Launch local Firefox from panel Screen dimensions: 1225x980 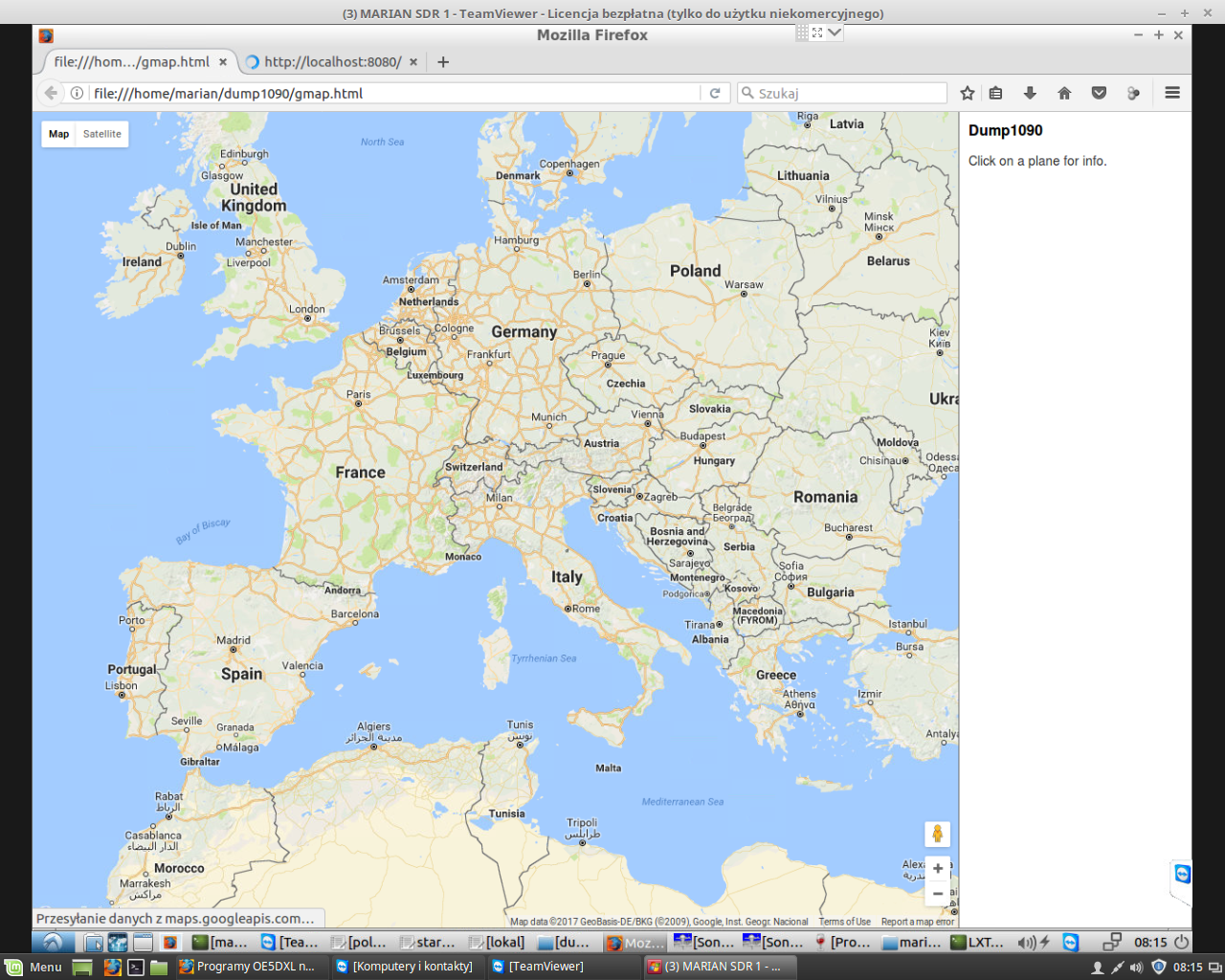tap(112, 967)
